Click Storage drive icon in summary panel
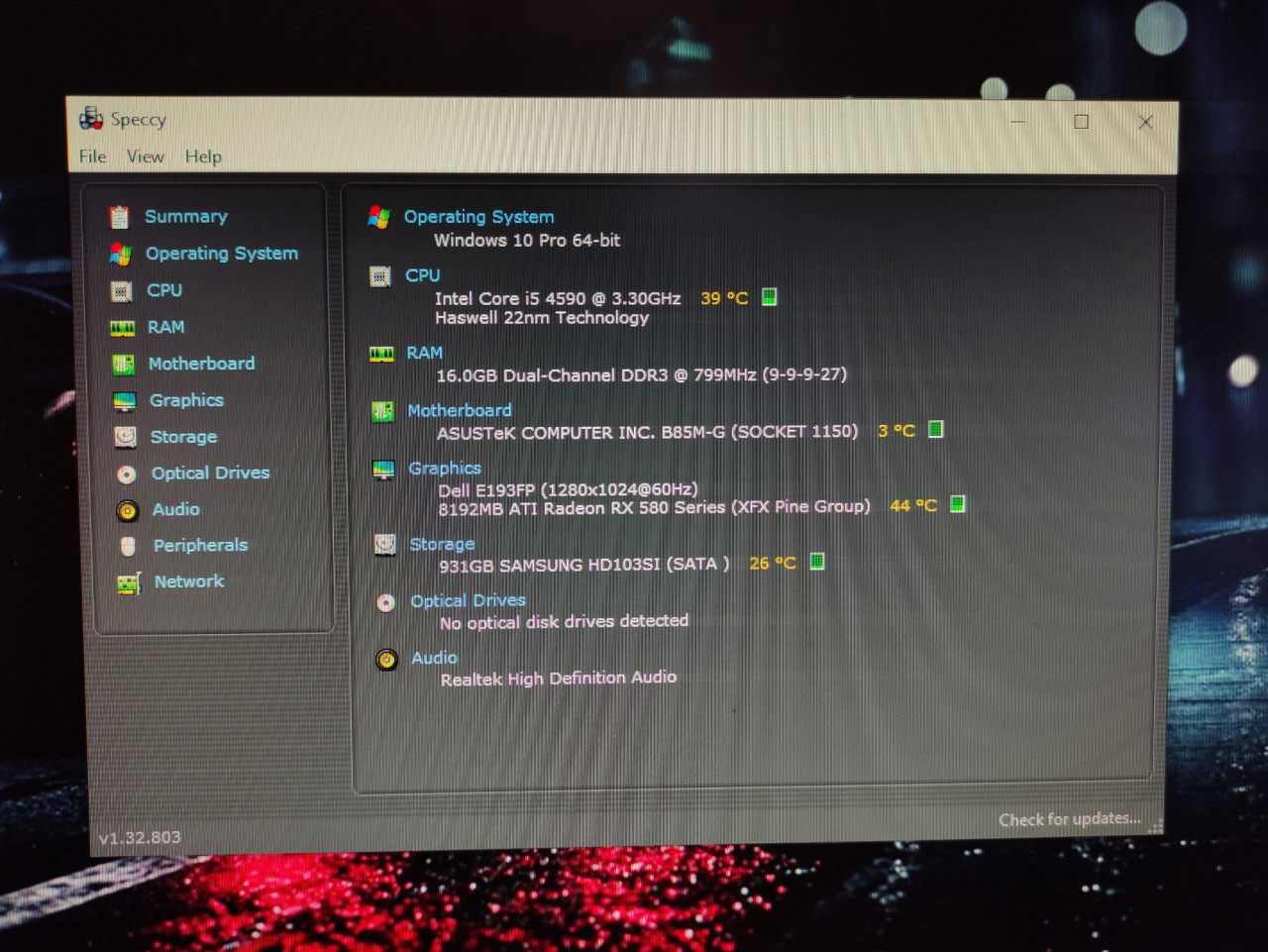 coord(385,545)
